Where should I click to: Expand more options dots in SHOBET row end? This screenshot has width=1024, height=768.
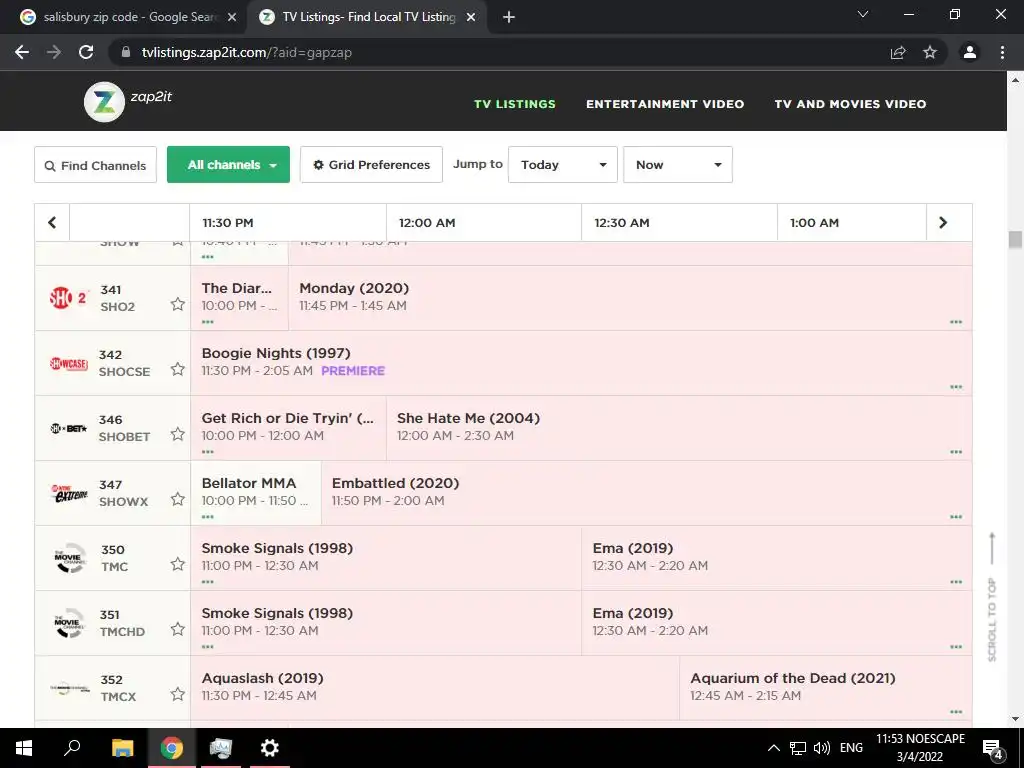(x=956, y=452)
